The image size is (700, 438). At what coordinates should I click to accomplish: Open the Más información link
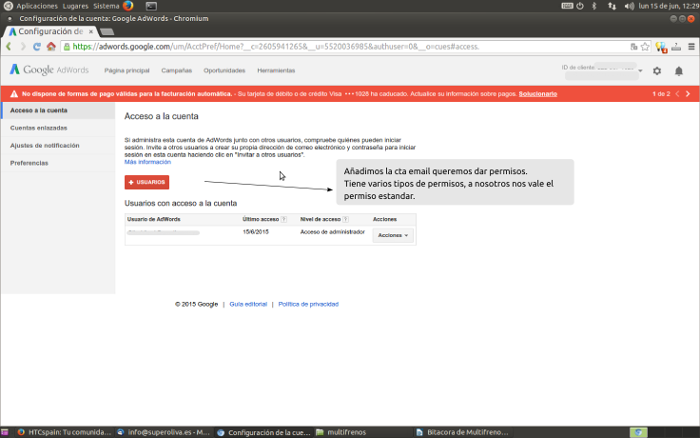pyautogui.click(x=147, y=162)
